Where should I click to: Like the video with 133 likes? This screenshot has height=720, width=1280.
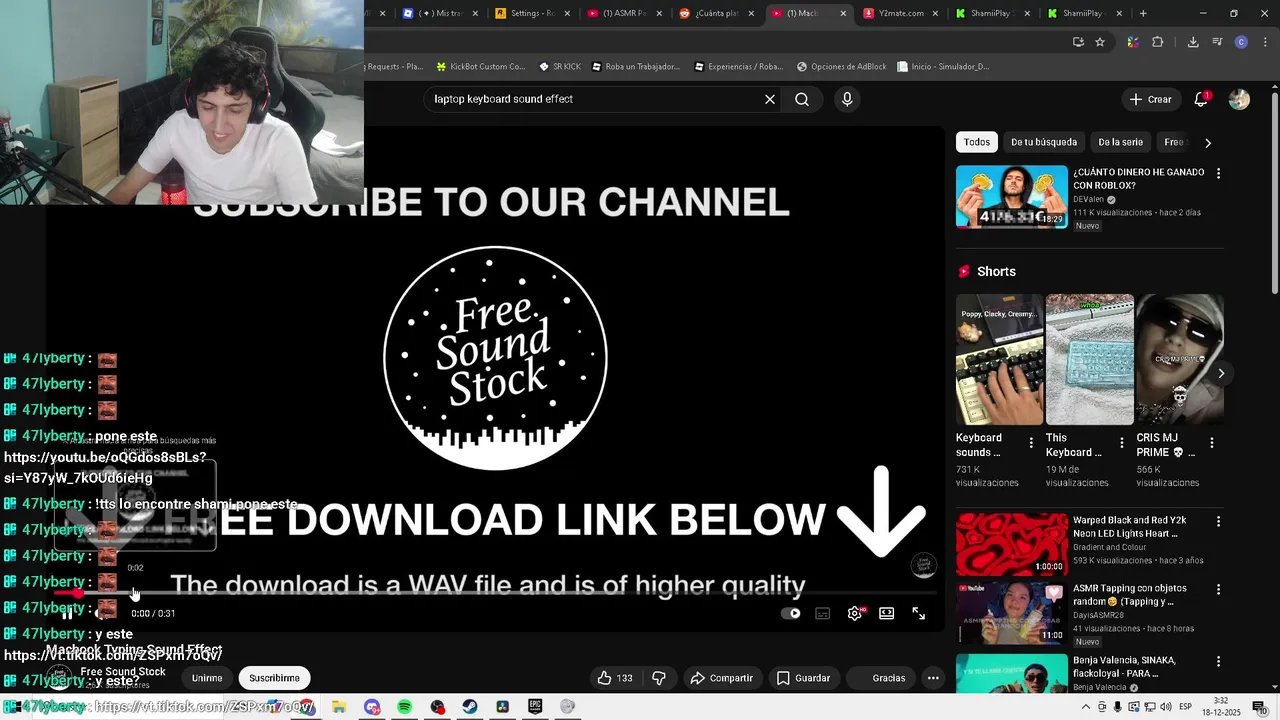point(615,678)
